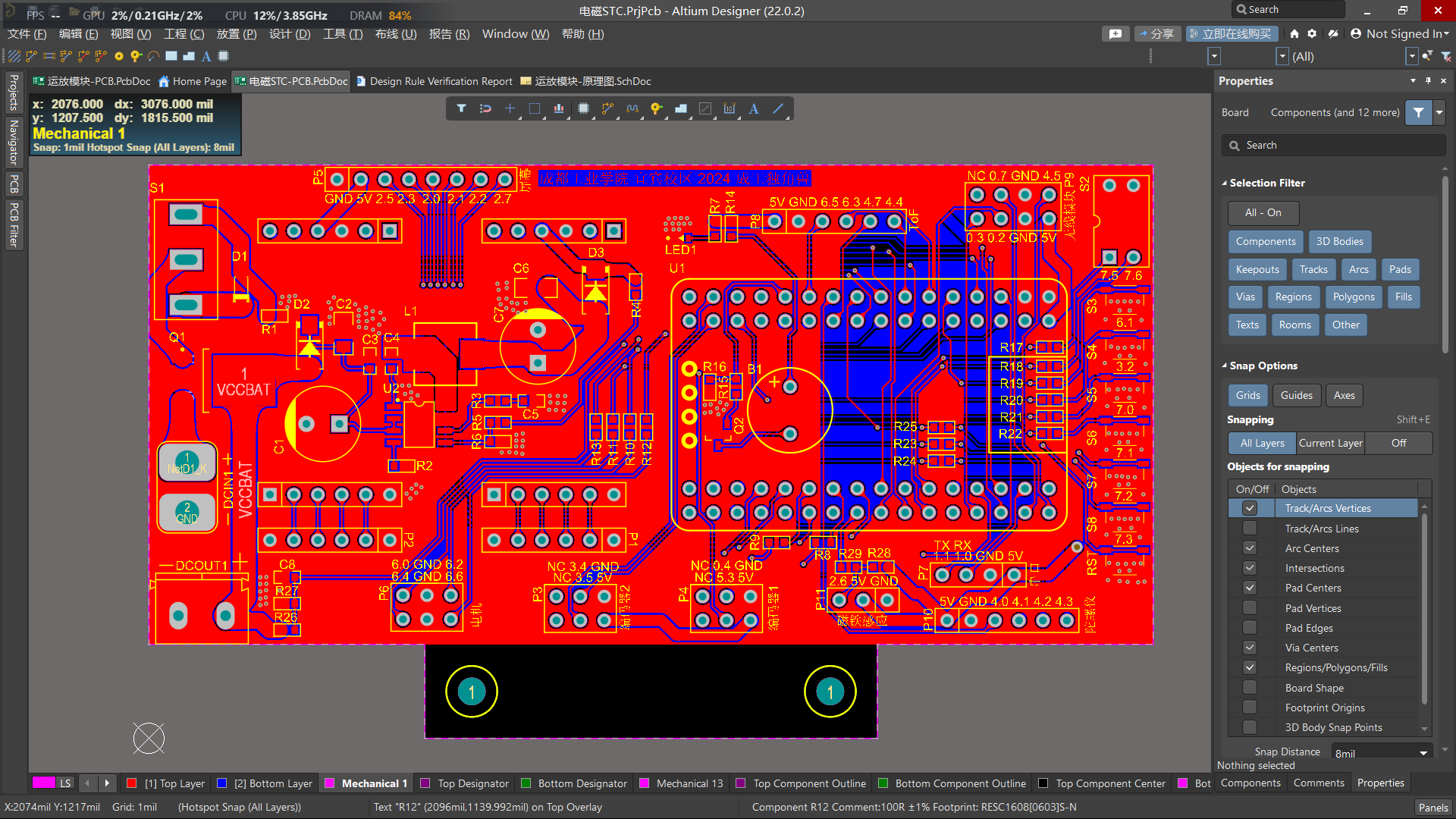Click the selection filter funnel icon

(x=461, y=108)
